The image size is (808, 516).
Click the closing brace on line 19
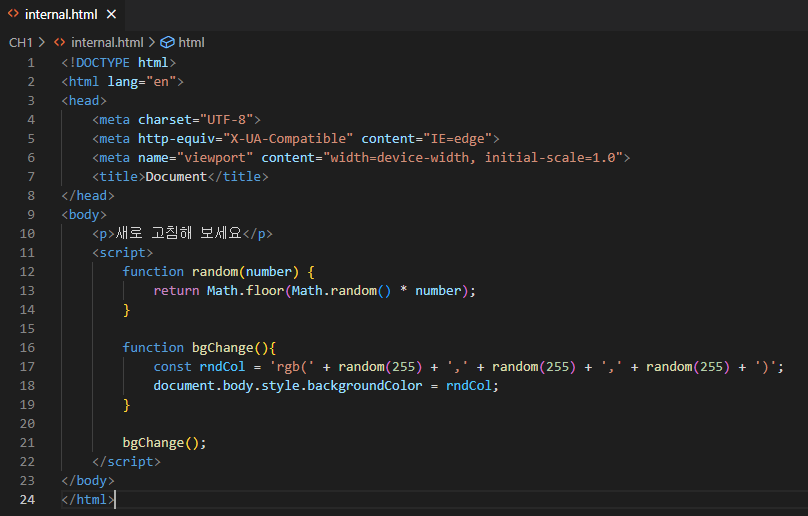pos(126,405)
